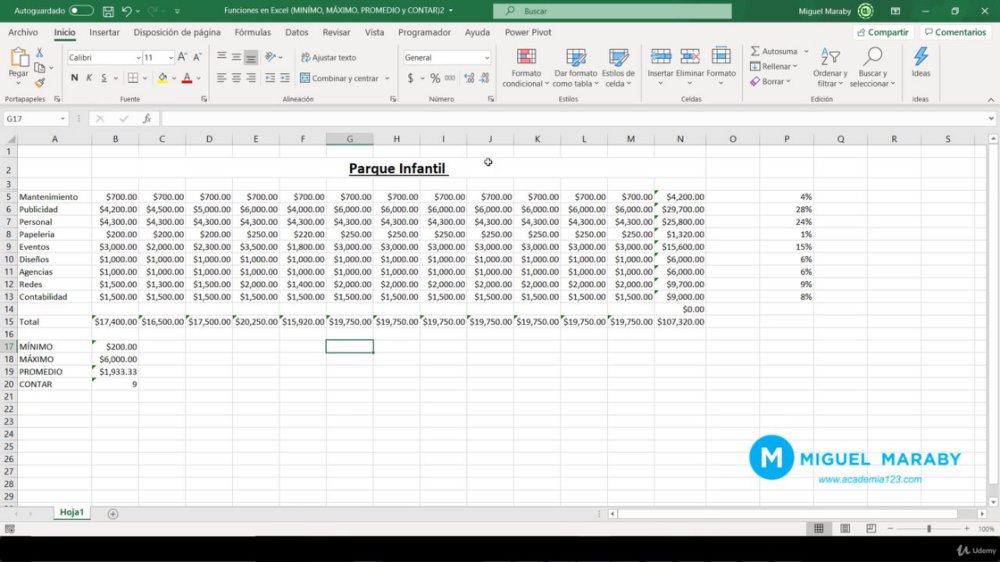Expand the General number format dropdown
1000x562 pixels.
point(487,57)
